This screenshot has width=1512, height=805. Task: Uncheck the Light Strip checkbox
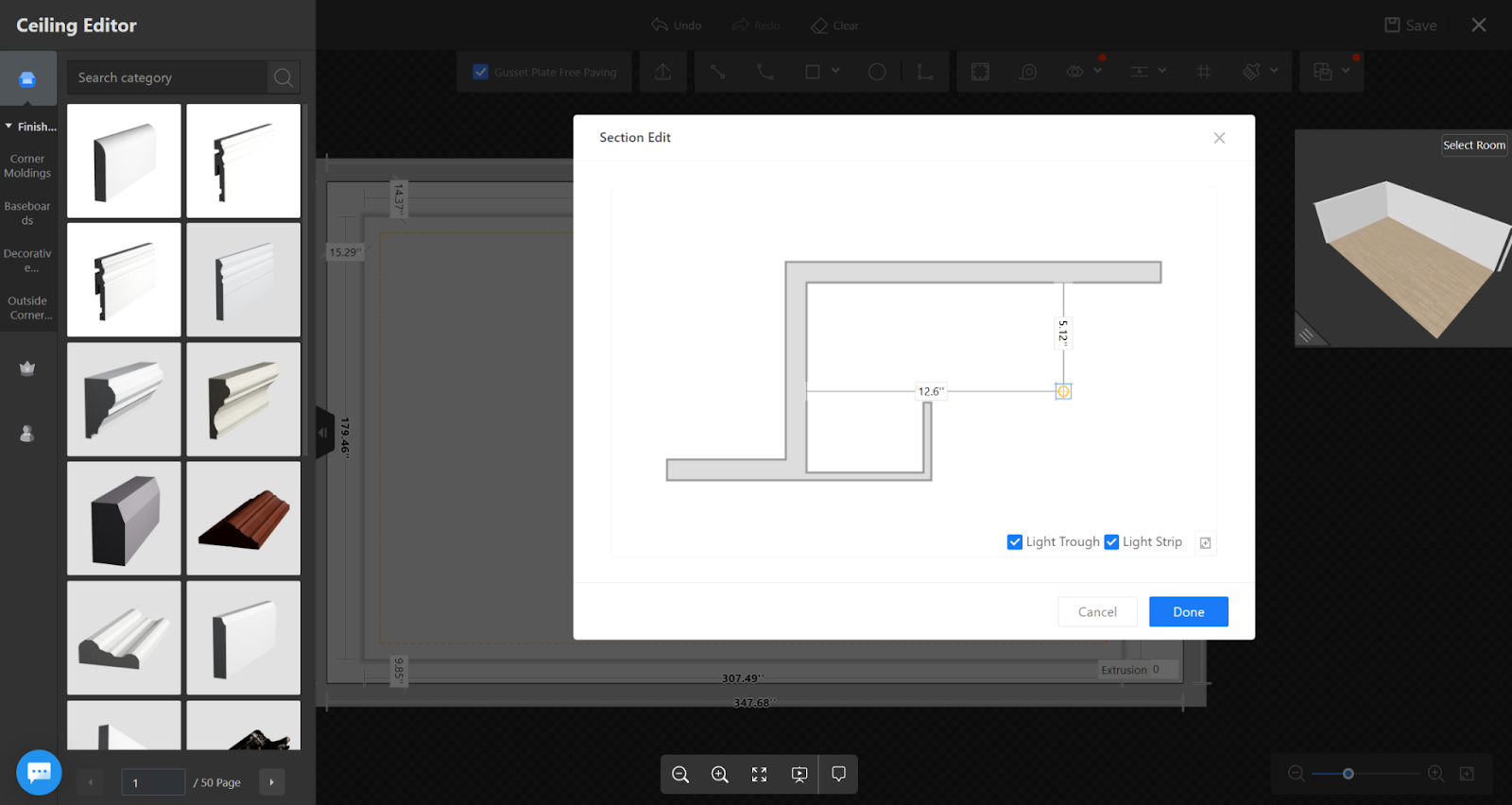[x=1111, y=542]
